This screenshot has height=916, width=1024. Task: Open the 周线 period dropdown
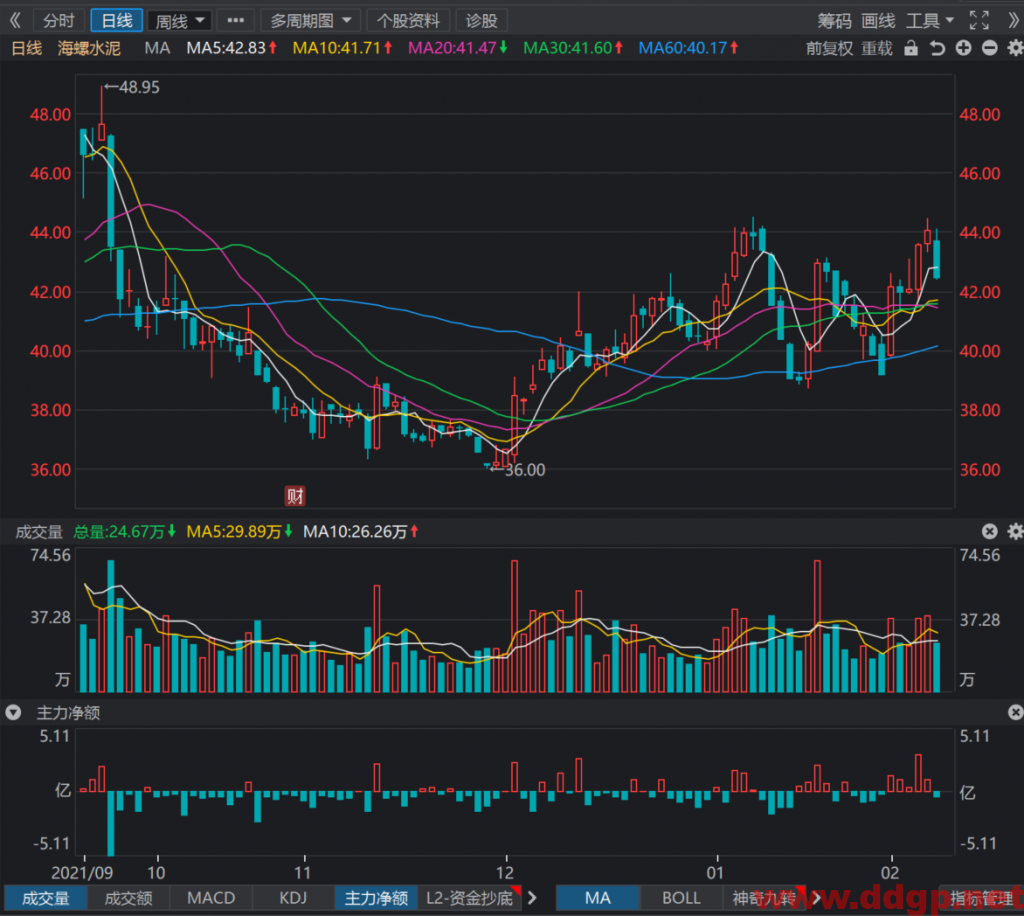[x=180, y=21]
